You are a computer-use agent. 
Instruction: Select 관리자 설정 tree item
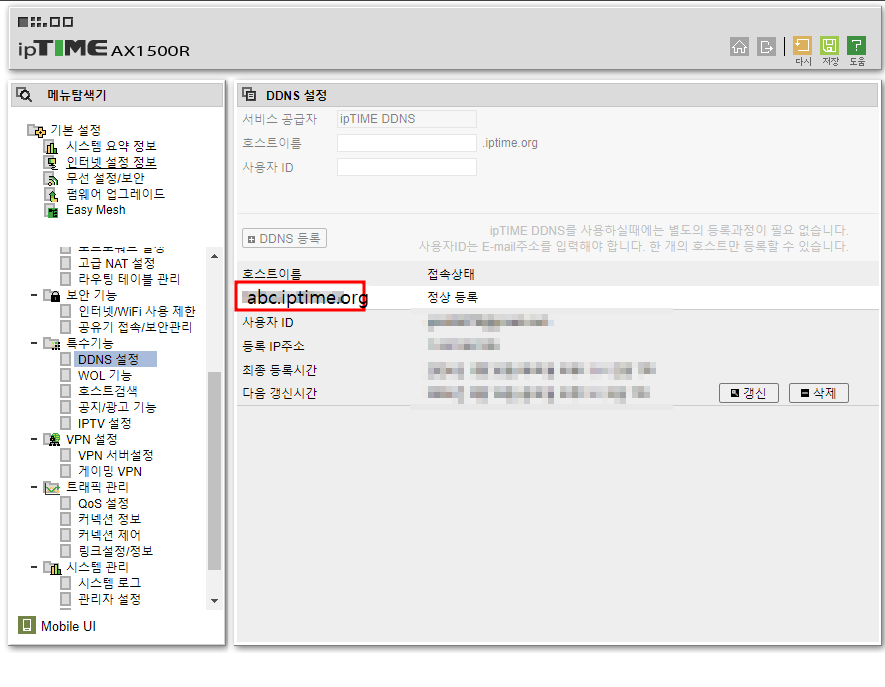click(109, 599)
